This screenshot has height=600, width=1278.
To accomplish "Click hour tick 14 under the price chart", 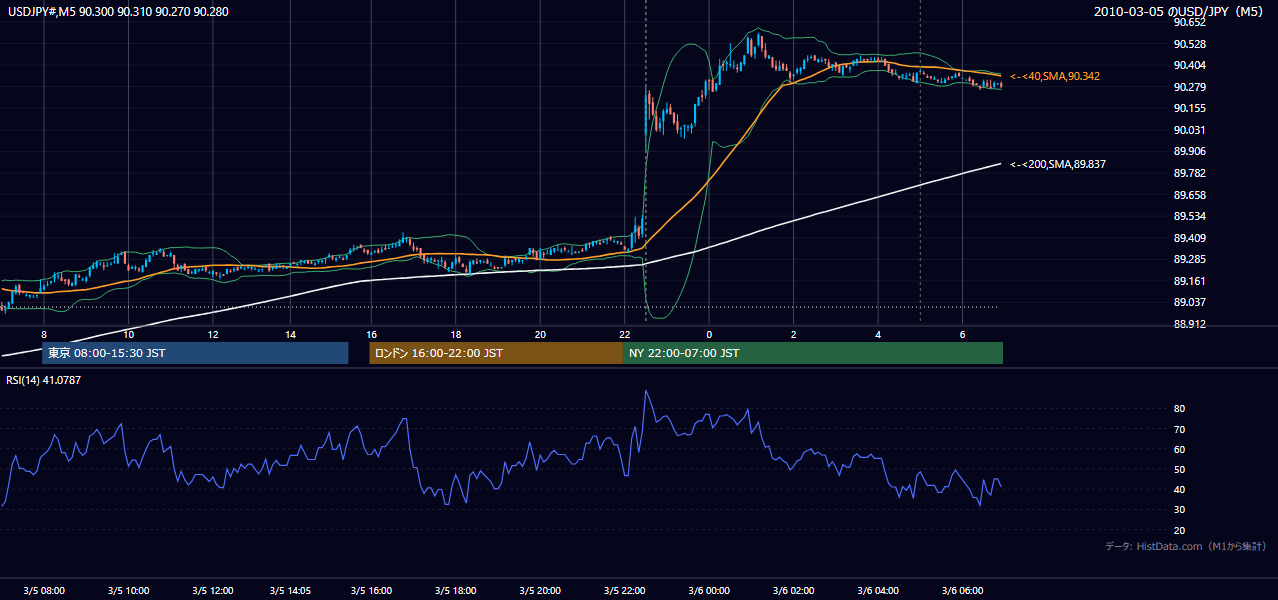I will (290, 333).
